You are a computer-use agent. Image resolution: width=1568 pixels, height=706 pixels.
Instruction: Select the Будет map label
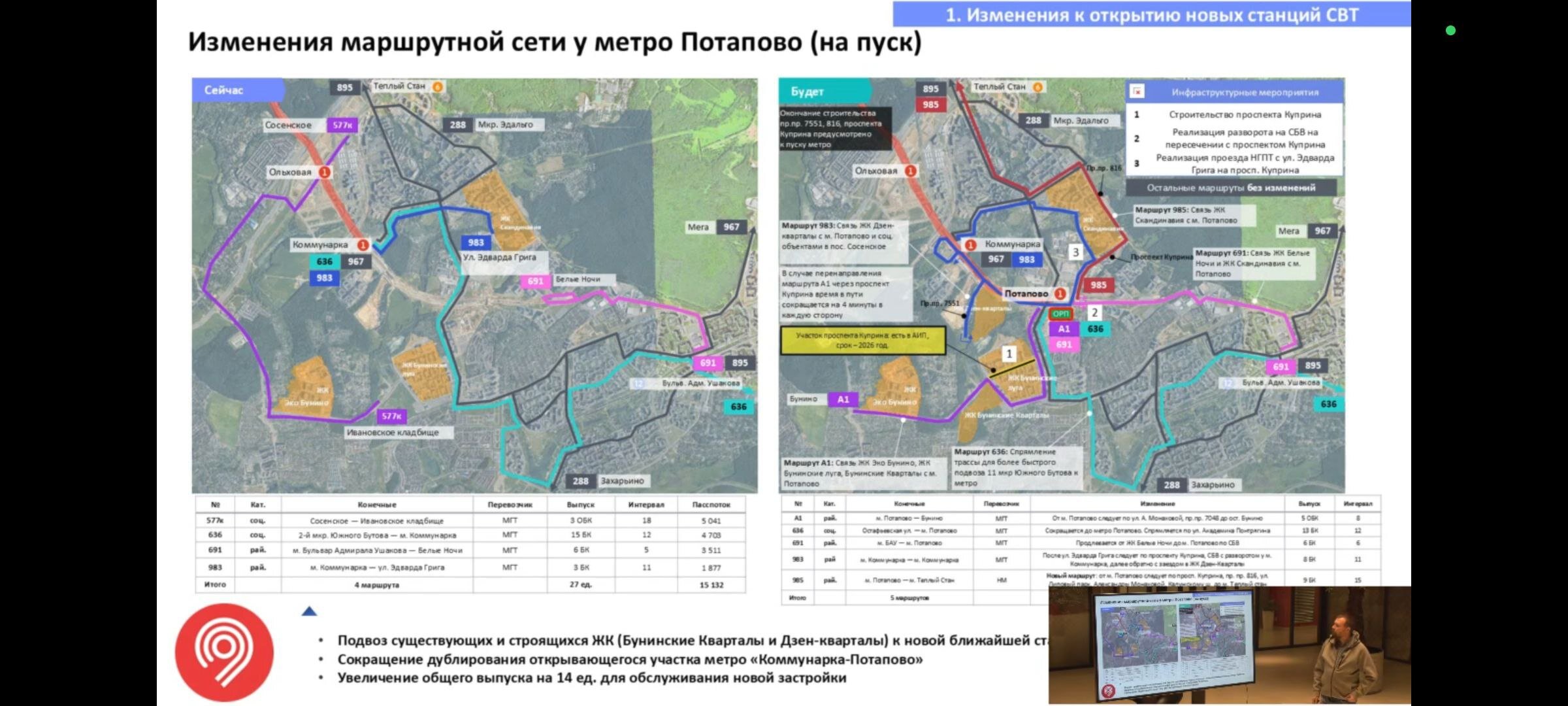tap(808, 92)
